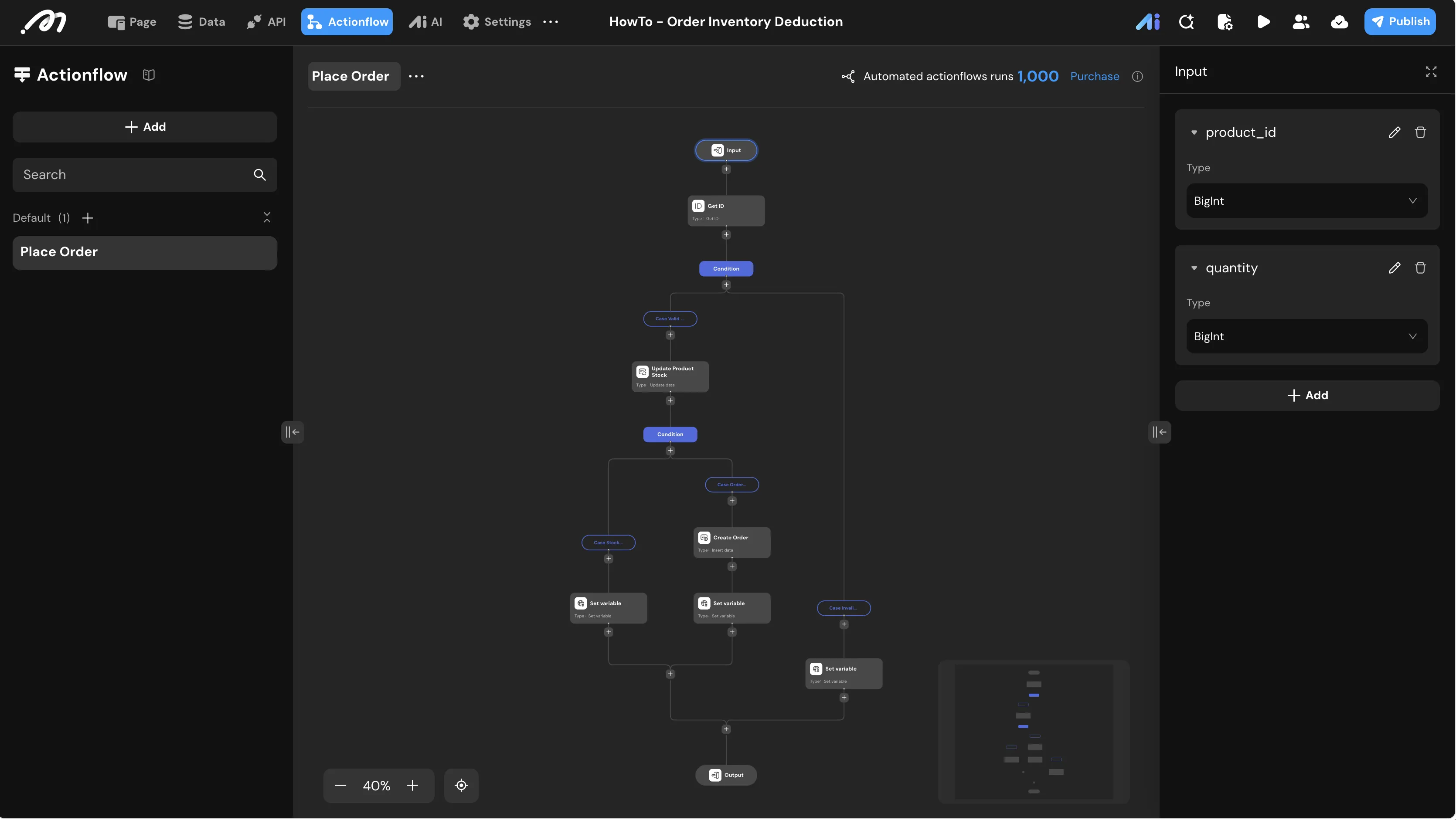Open the file settings icon in top bar
The image size is (1456, 820).
1225,22
